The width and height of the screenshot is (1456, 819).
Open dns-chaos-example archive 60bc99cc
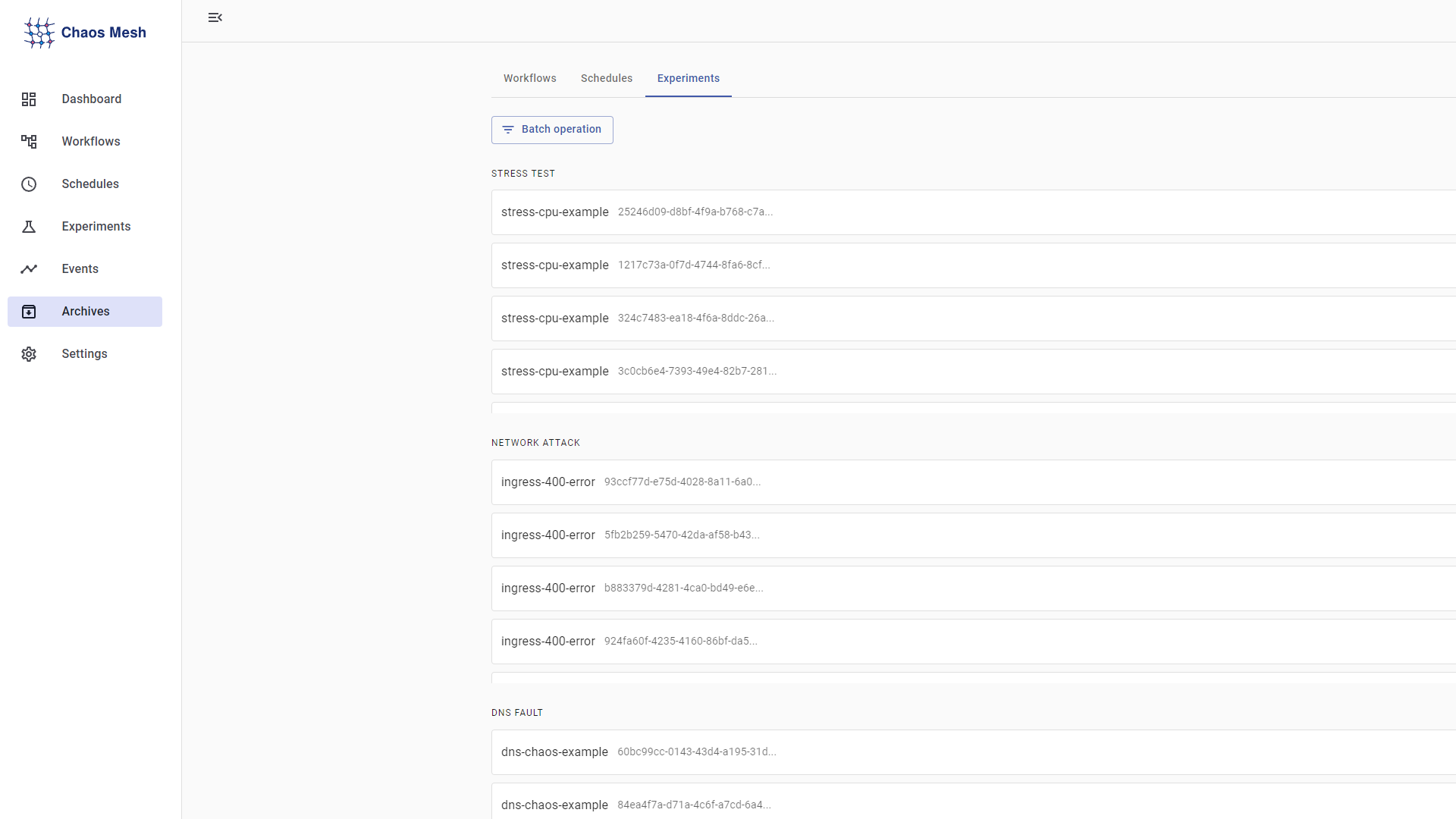(637, 752)
